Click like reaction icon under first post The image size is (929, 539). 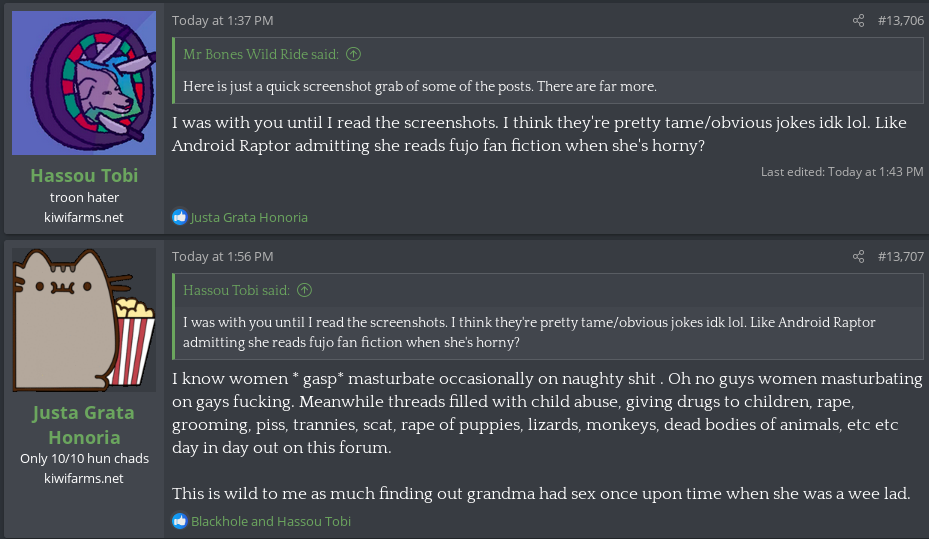[x=180, y=217]
